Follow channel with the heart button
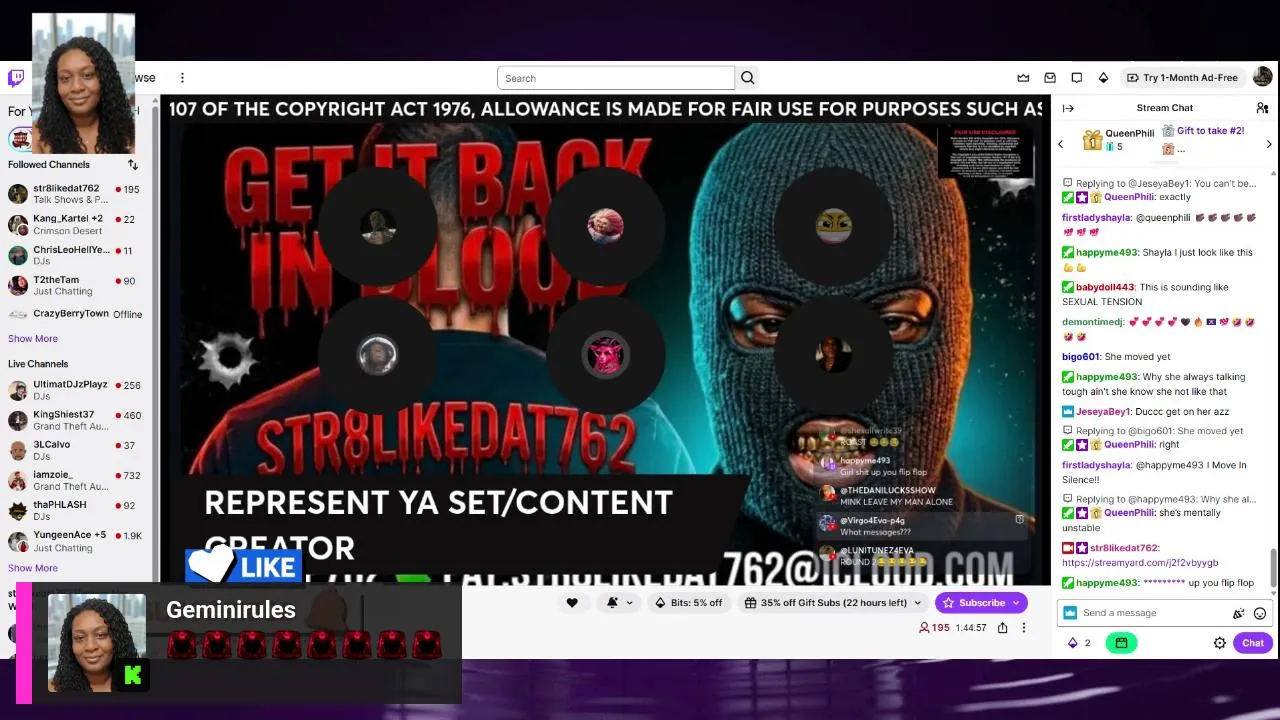The height and width of the screenshot is (720, 1280). (572, 602)
